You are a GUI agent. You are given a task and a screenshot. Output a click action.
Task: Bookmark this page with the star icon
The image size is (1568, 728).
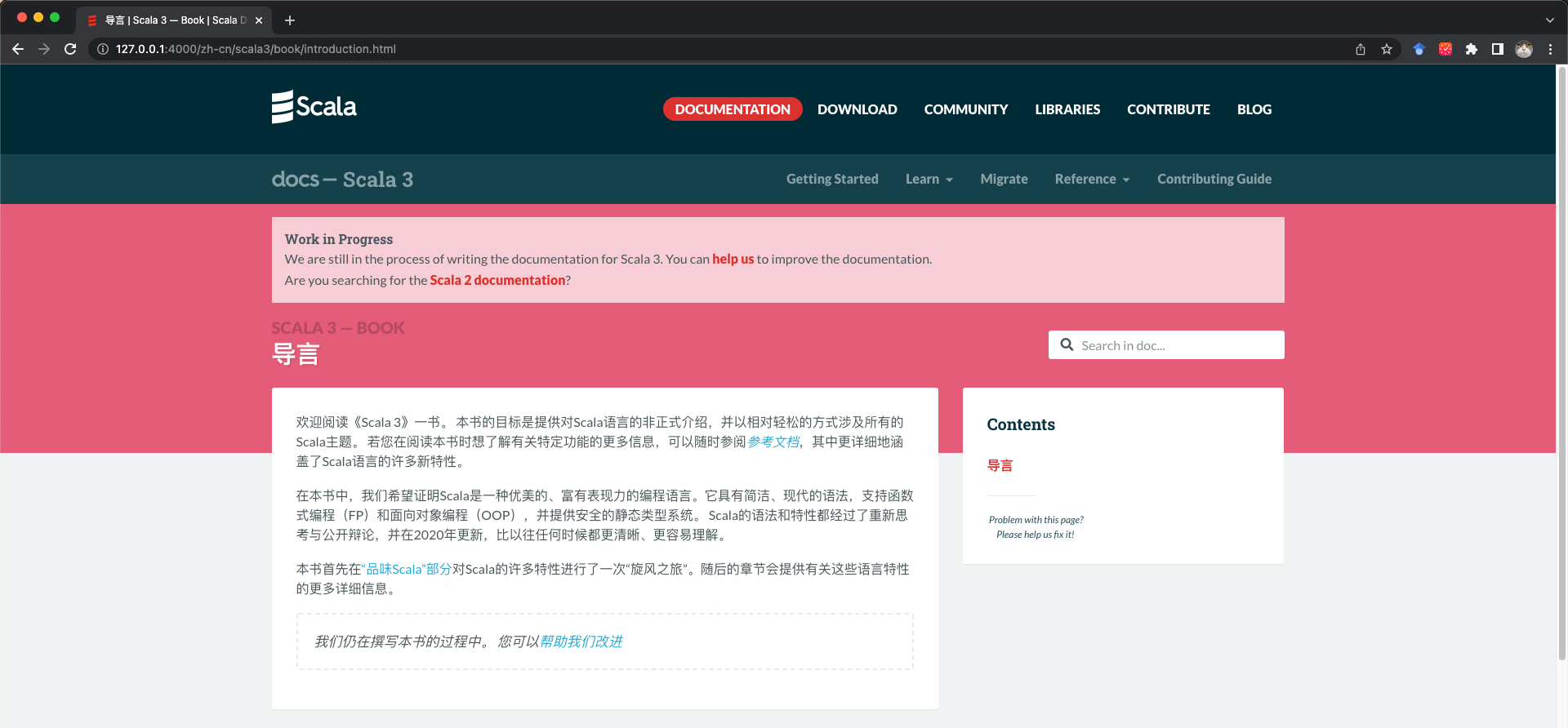1387,49
